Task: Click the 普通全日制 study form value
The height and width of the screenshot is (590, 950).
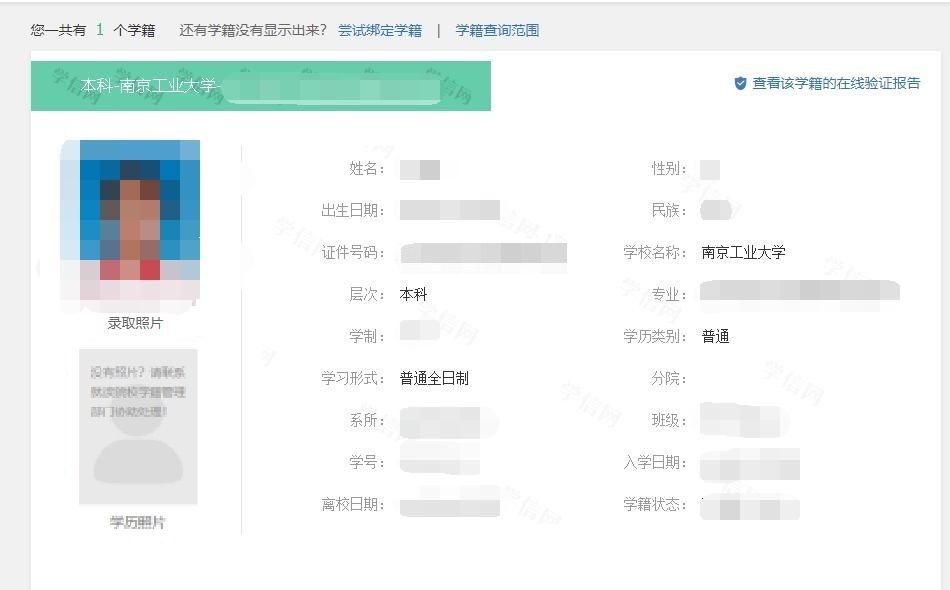Action: [434, 378]
